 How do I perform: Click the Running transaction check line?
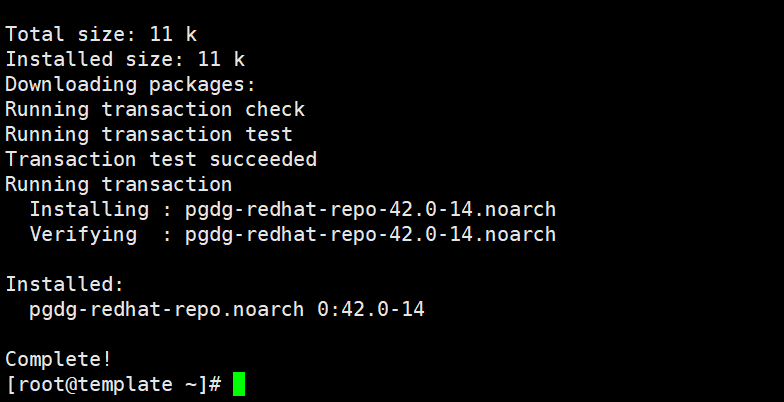[155, 109]
